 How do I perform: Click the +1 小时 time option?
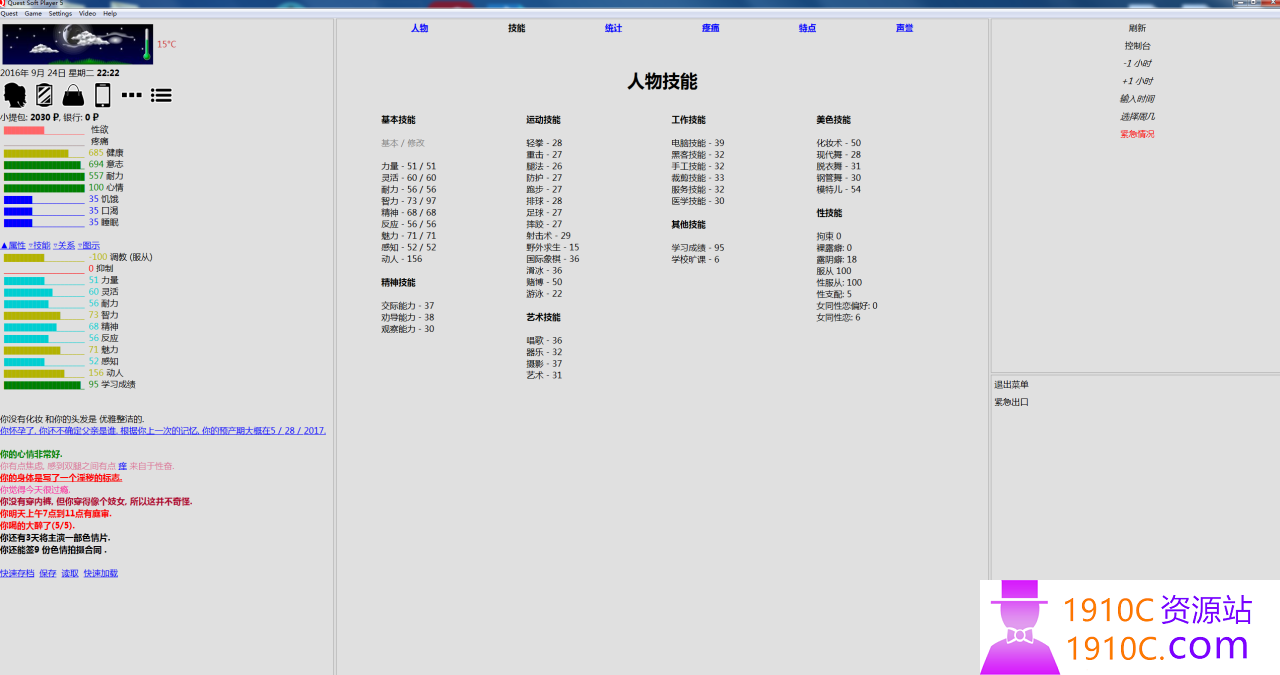[x=1137, y=81]
